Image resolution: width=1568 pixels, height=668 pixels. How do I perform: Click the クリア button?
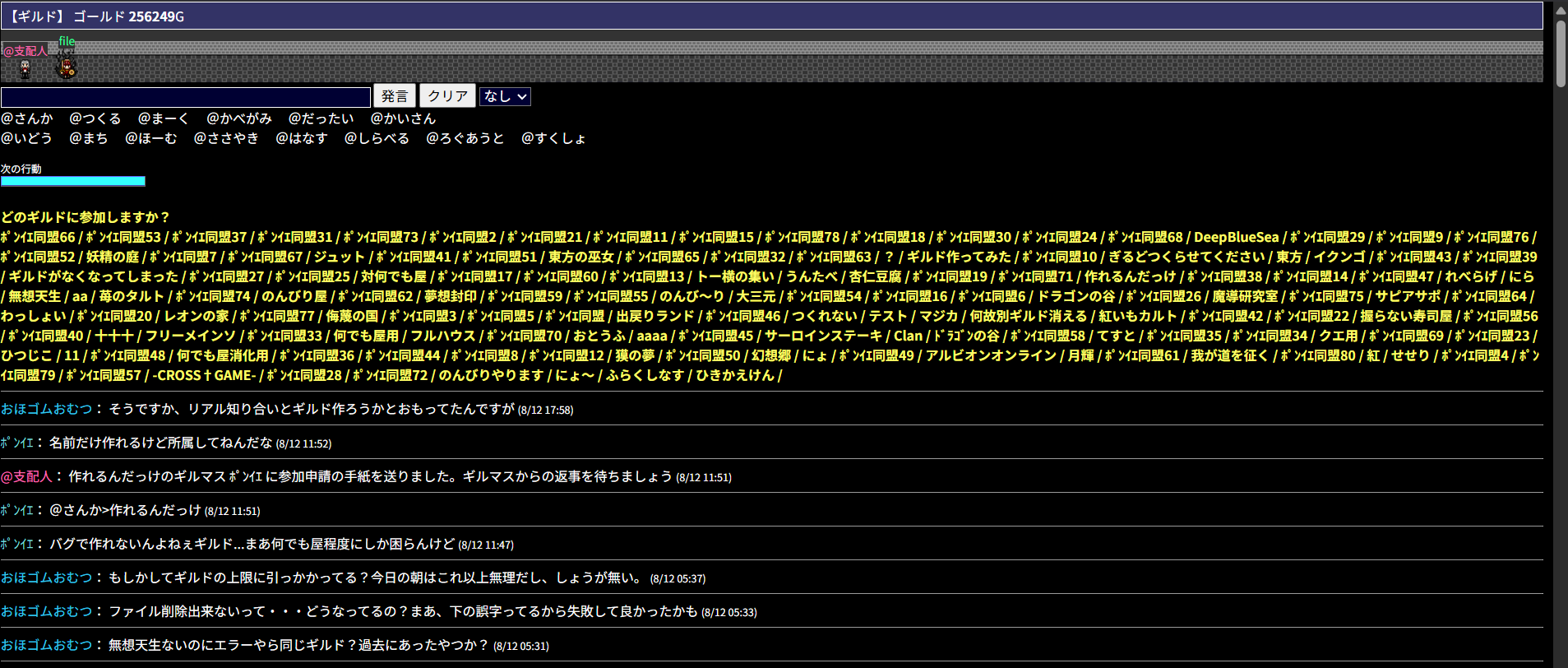coord(447,96)
